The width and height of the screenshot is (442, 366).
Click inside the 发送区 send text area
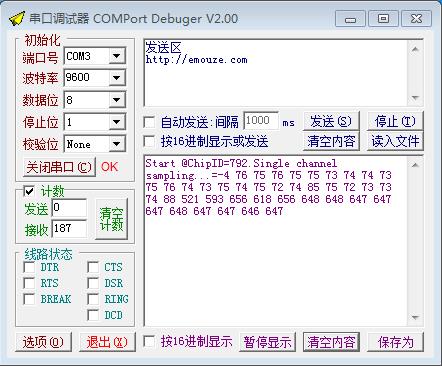tap(276, 73)
